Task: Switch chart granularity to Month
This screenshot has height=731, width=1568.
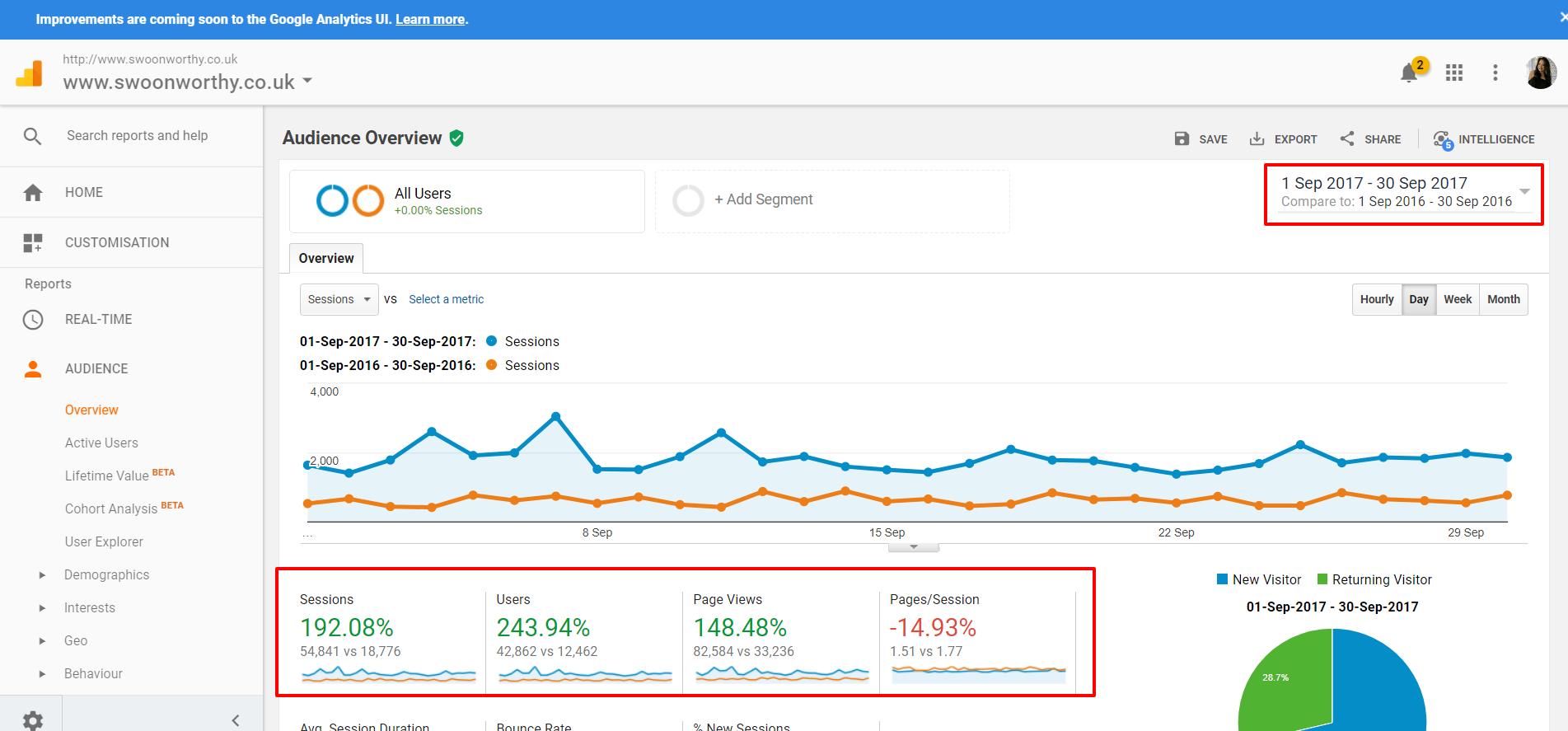Action: pyautogui.click(x=1504, y=299)
